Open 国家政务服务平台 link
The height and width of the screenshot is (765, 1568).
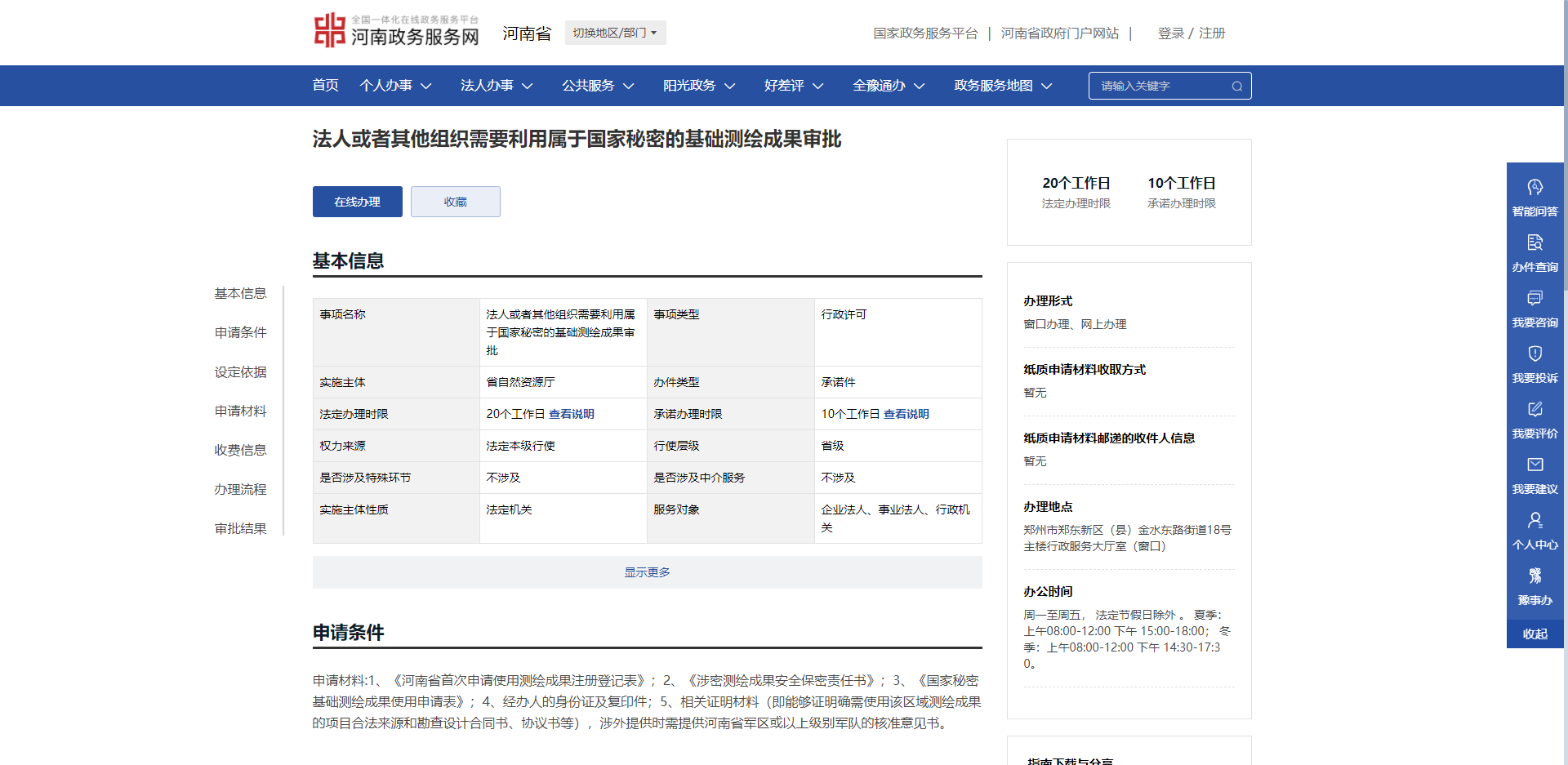[925, 33]
